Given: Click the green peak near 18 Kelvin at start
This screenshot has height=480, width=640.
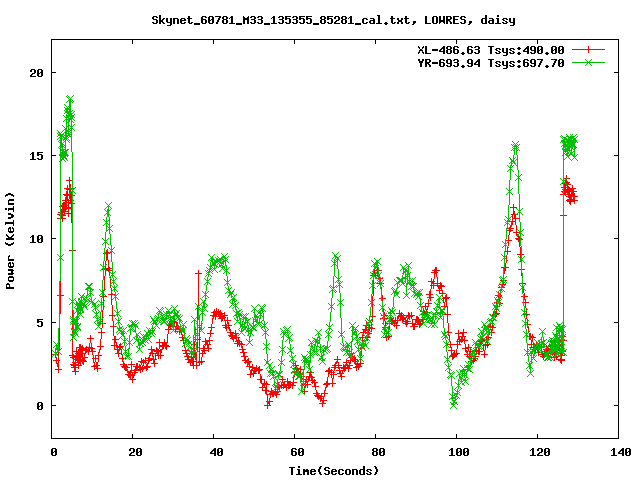Looking at the screenshot, I should (x=70, y=99).
